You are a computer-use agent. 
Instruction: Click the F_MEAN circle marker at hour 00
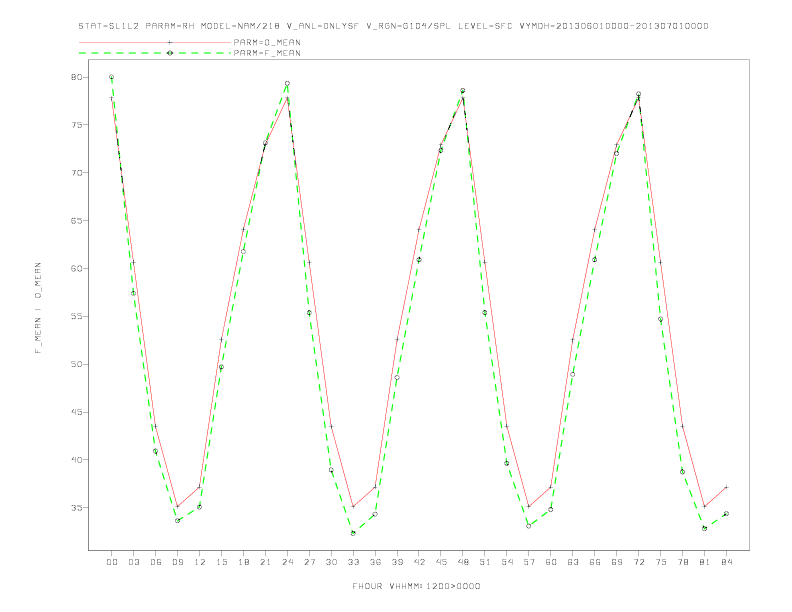click(112, 77)
